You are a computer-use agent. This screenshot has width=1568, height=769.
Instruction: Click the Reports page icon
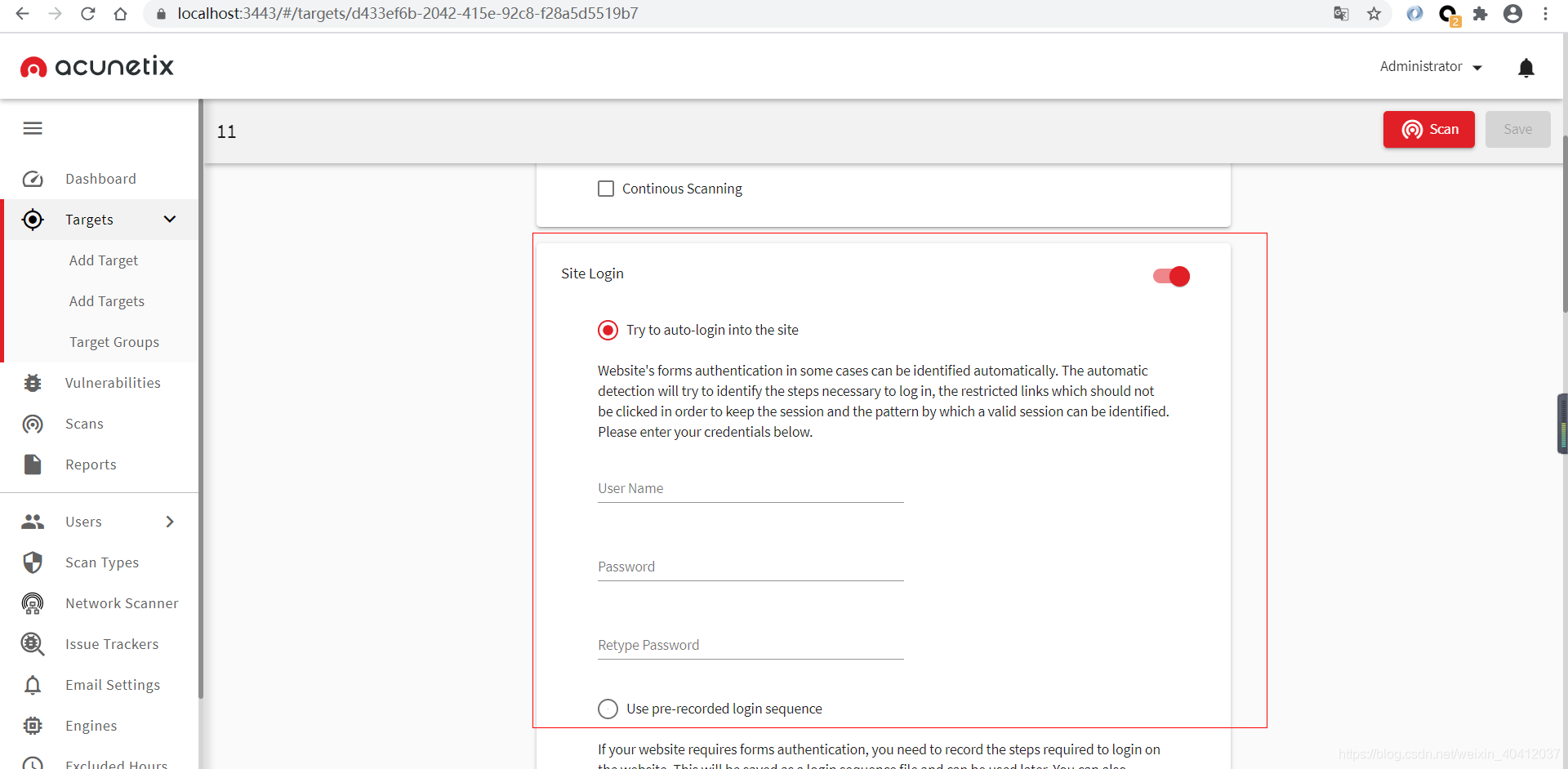[32, 464]
